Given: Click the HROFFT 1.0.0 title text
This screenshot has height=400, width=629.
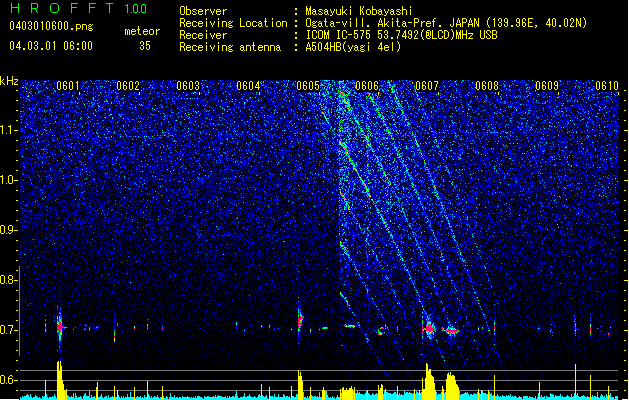Looking at the screenshot, I should pyautogui.click(x=79, y=8).
